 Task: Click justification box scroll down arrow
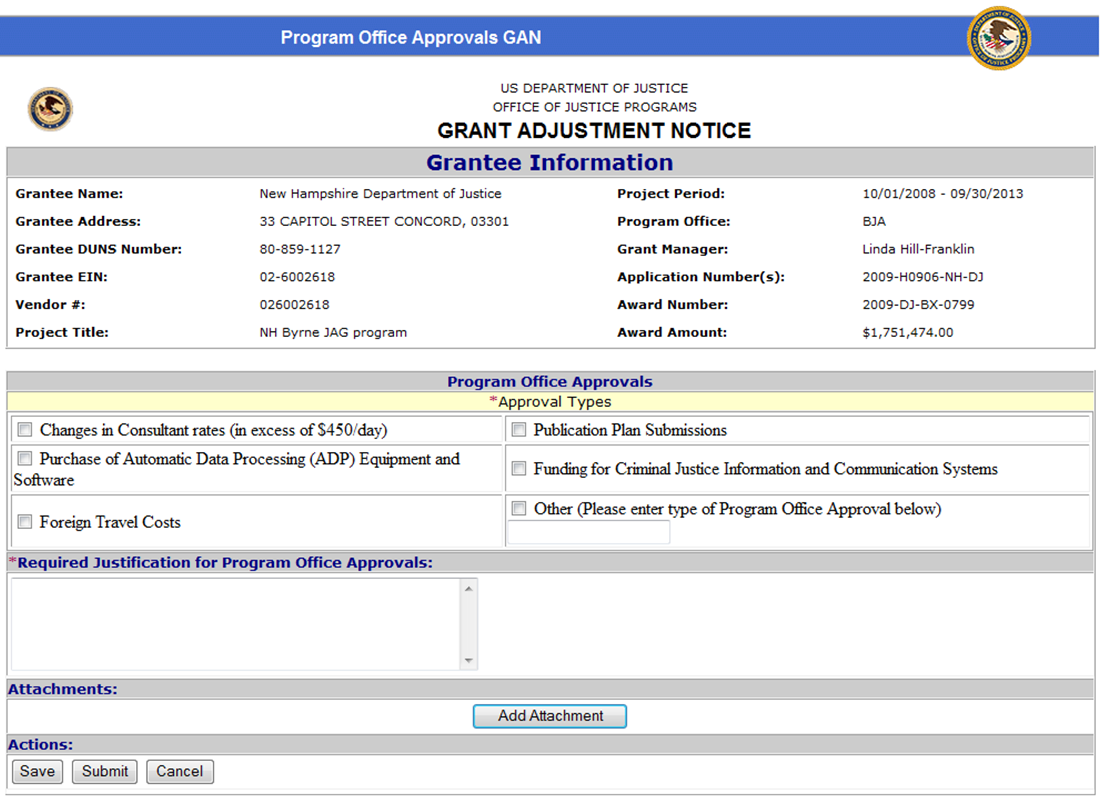tap(469, 660)
